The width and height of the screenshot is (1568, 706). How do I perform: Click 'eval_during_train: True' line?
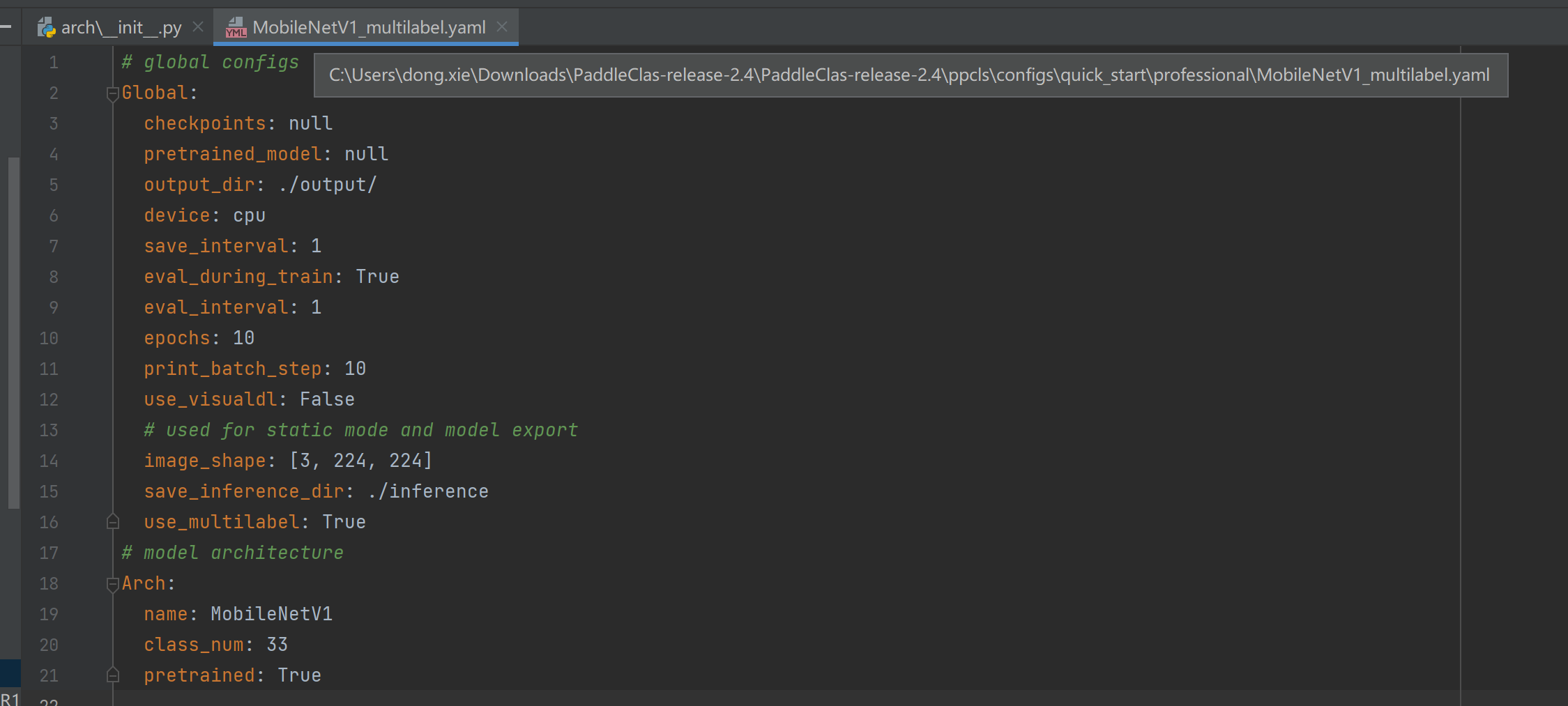[x=272, y=277]
